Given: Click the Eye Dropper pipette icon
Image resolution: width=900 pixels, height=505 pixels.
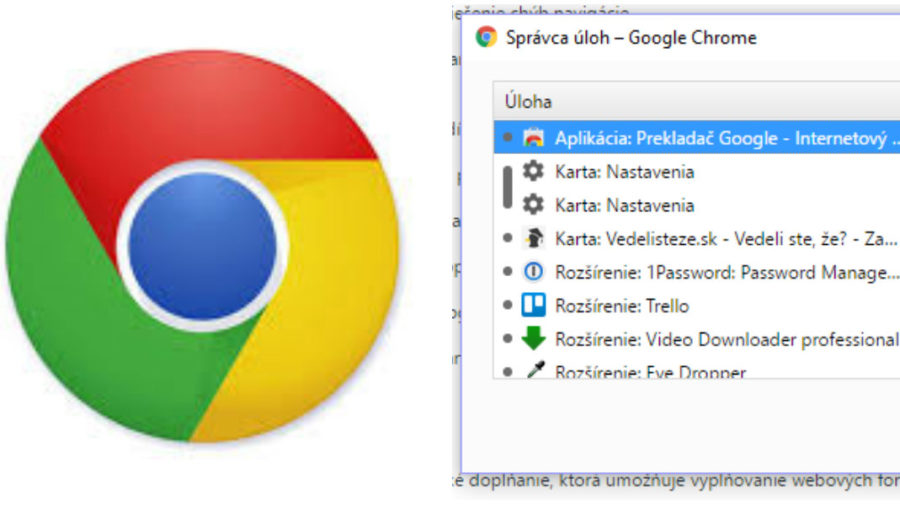Looking at the screenshot, I should 534,370.
